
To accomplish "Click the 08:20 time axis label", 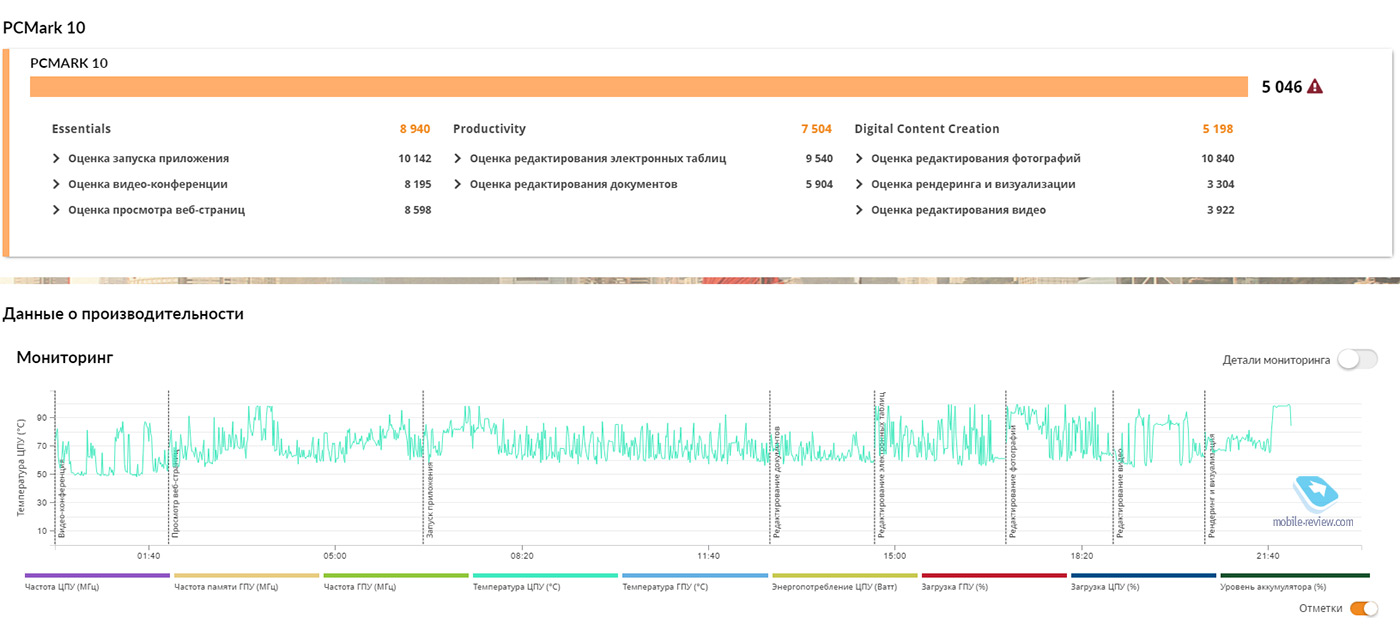I will click(522, 555).
